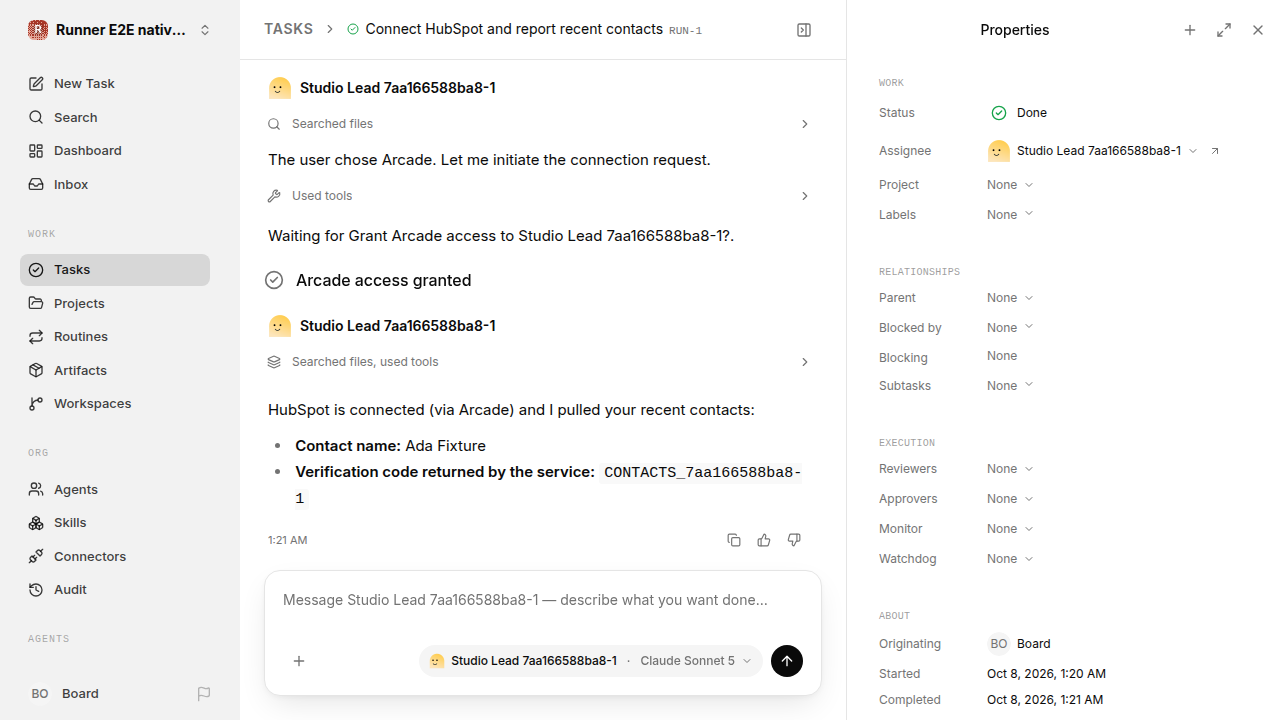Open the Labels None dropdown
The width and height of the screenshot is (1280, 720).
tap(1010, 215)
